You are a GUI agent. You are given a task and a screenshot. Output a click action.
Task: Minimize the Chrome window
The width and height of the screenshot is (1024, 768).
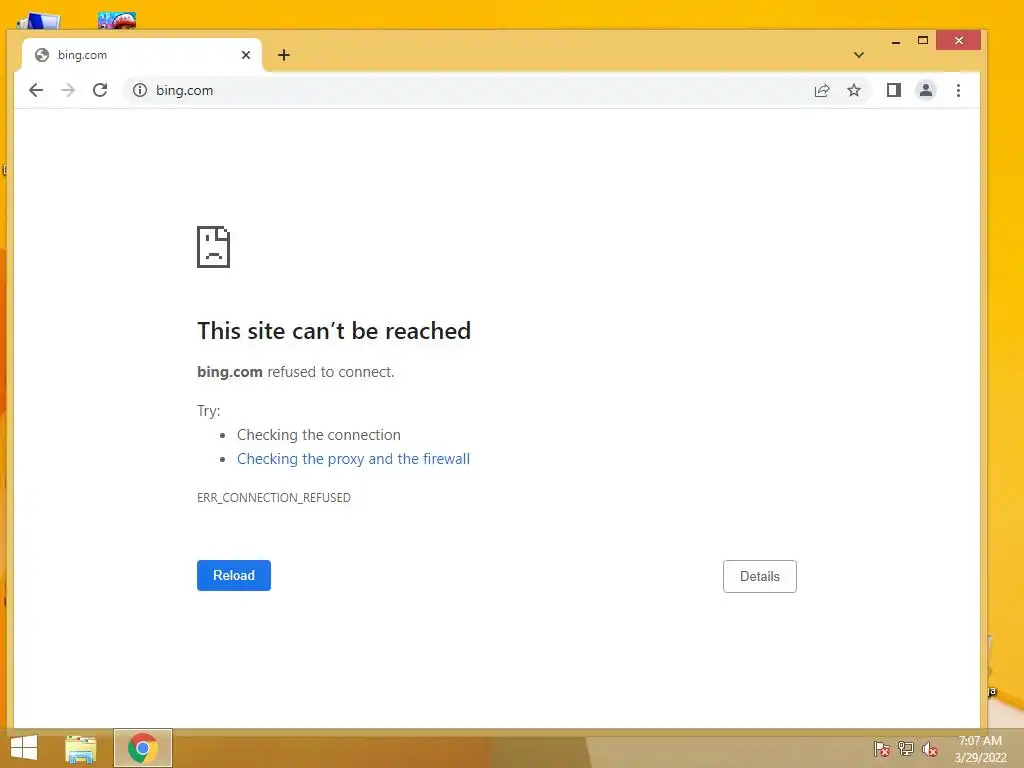coord(896,41)
